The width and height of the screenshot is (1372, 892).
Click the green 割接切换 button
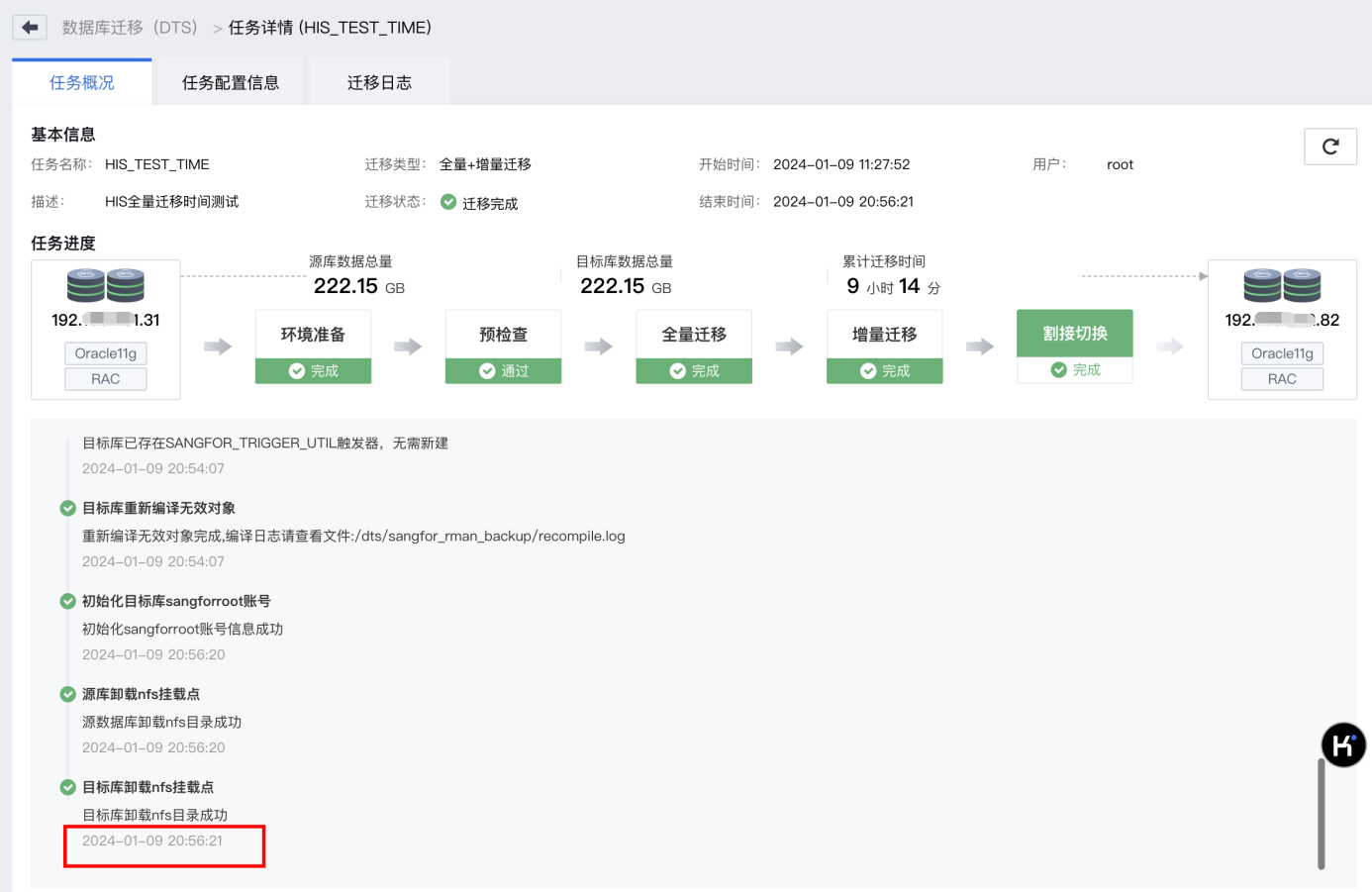[x=1075, y=334]
